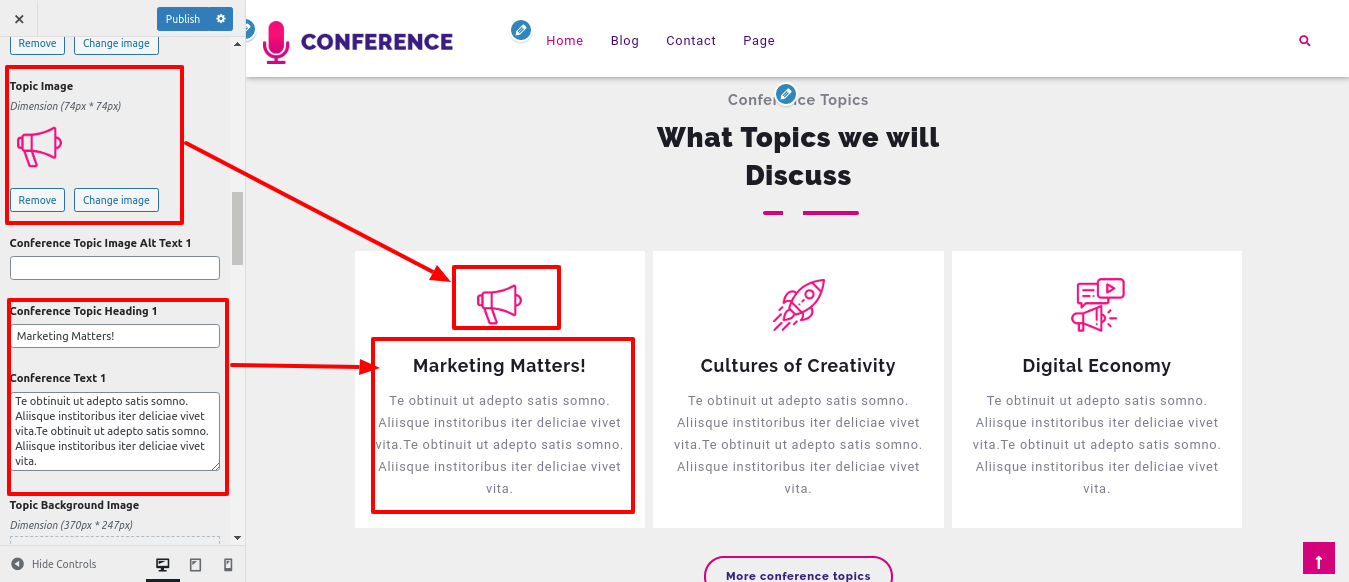This screenshot has width=1349, height=582.
Task: Close the Customizer panel
Action: tap(19, 19)
